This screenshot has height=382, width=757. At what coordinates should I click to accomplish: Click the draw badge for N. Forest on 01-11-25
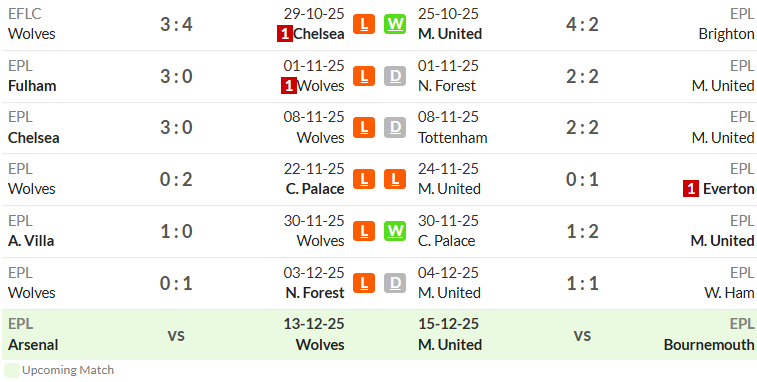(x=395, y=76)
